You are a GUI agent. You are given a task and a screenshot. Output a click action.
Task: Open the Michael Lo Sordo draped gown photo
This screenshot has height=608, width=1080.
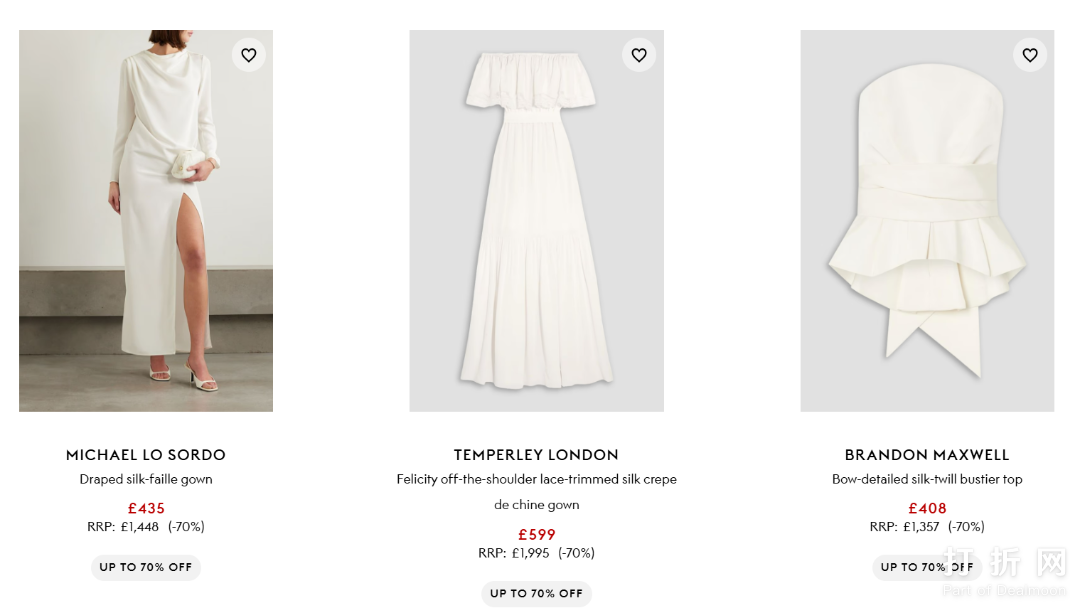(146, 220)
